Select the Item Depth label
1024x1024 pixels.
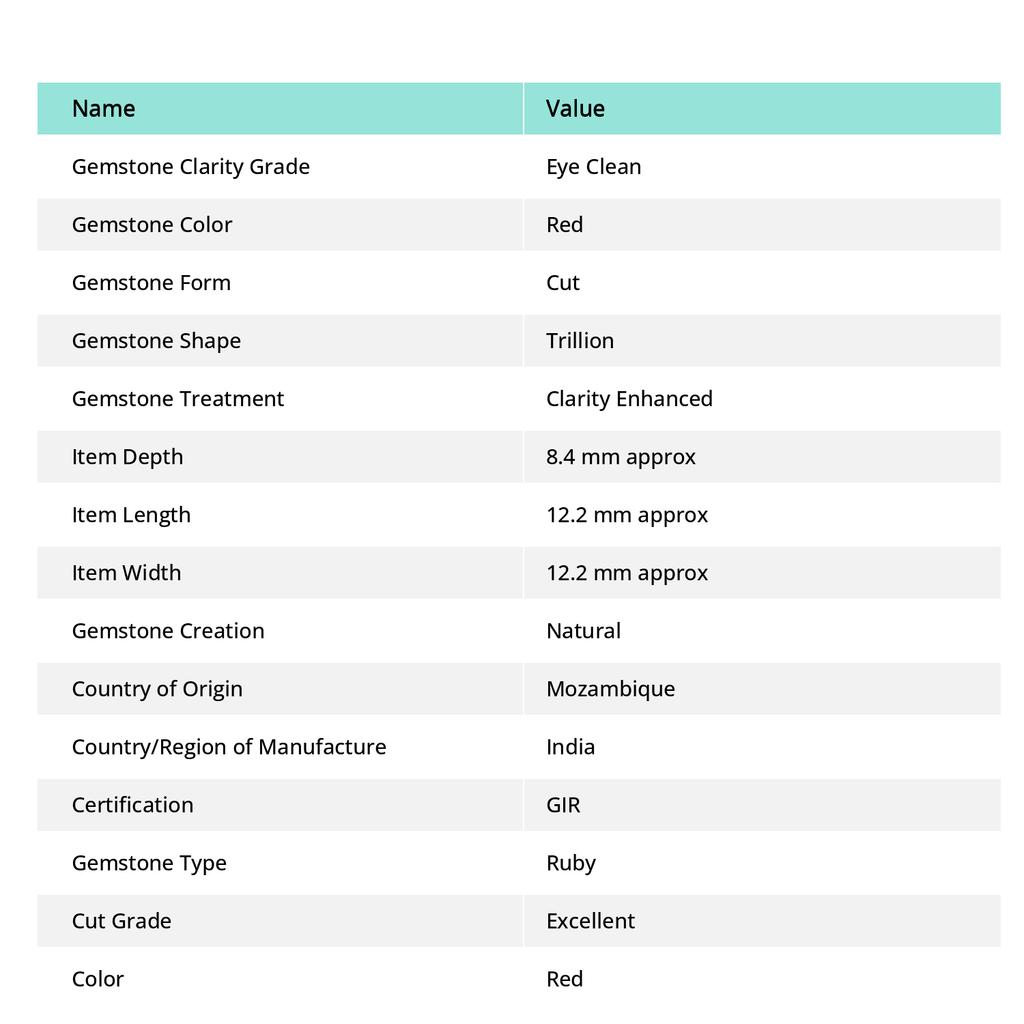pos(128,457)
